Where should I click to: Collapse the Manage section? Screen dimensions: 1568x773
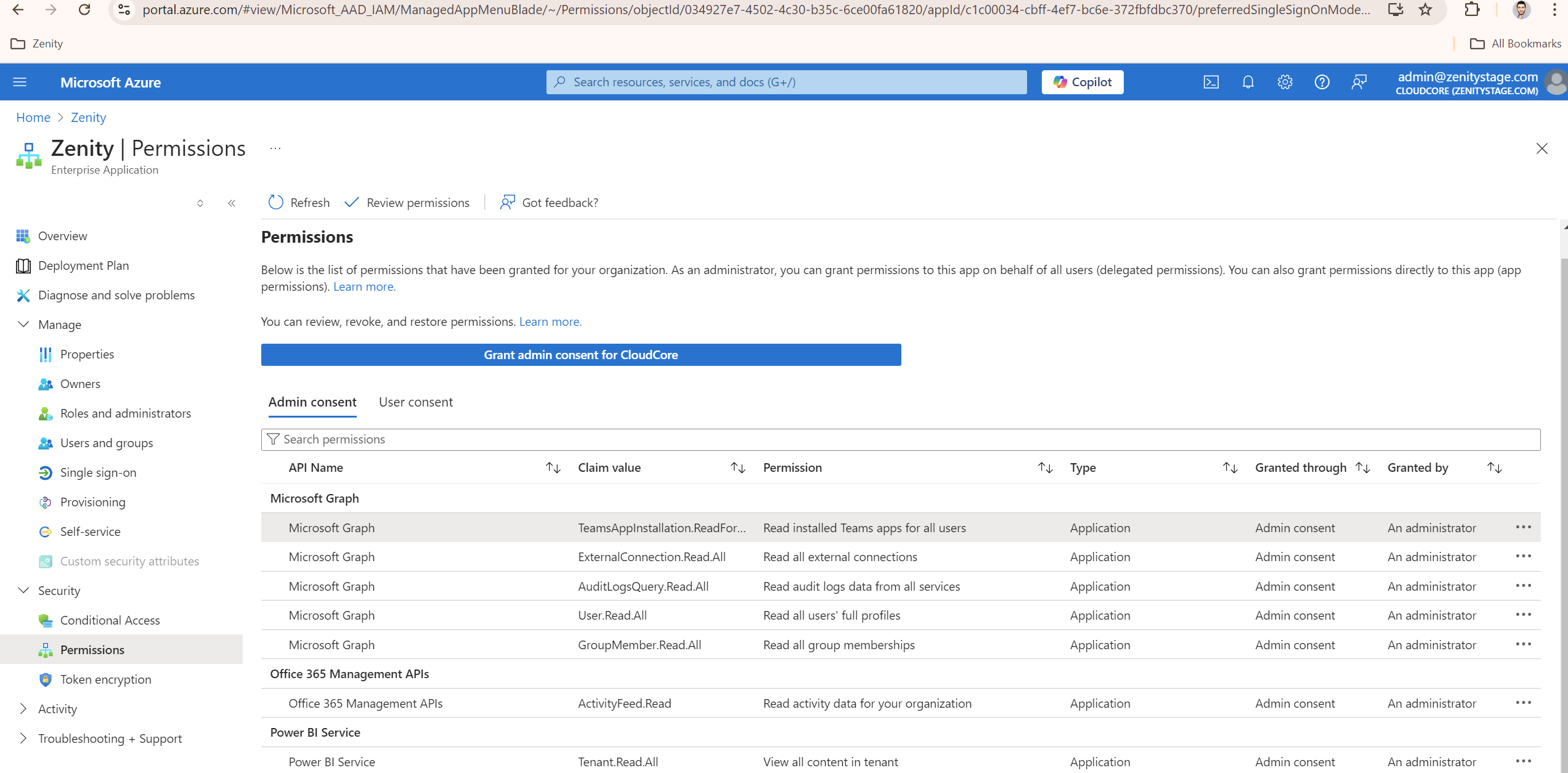click(23, 325)
